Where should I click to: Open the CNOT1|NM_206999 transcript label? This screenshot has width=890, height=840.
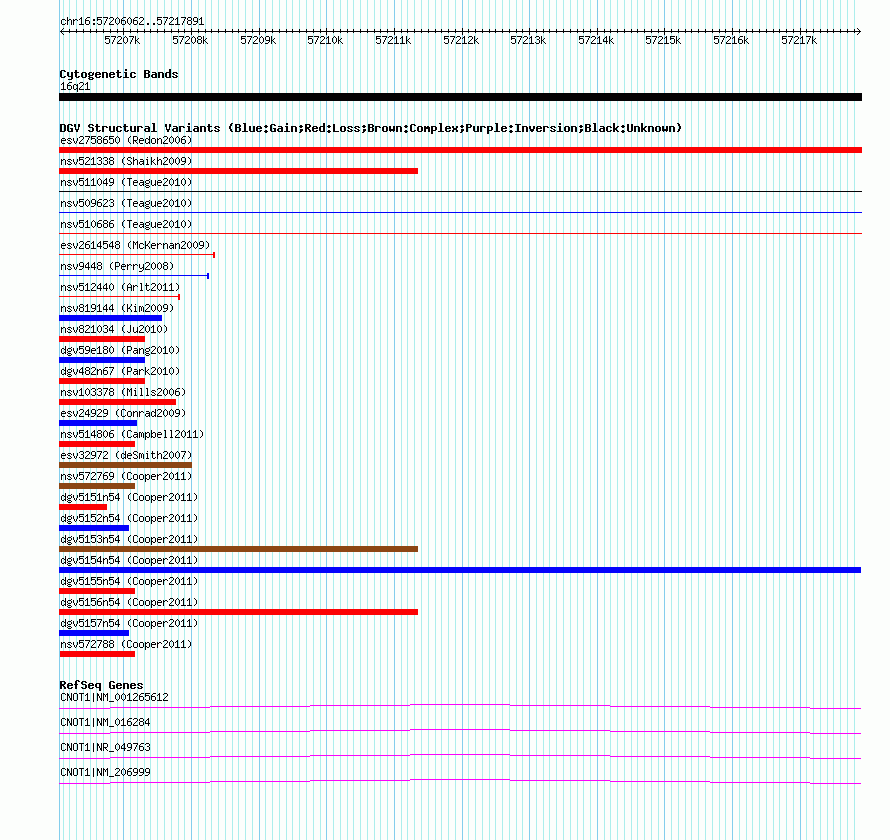[105, 772]
